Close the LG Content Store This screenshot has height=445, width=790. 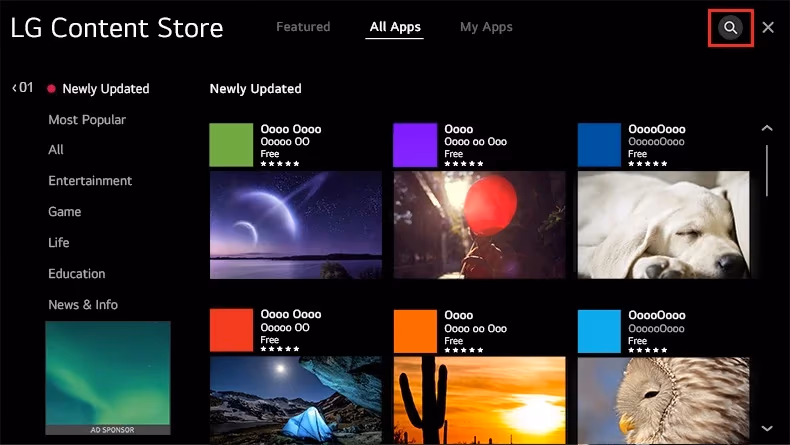[x=768, y=28]
